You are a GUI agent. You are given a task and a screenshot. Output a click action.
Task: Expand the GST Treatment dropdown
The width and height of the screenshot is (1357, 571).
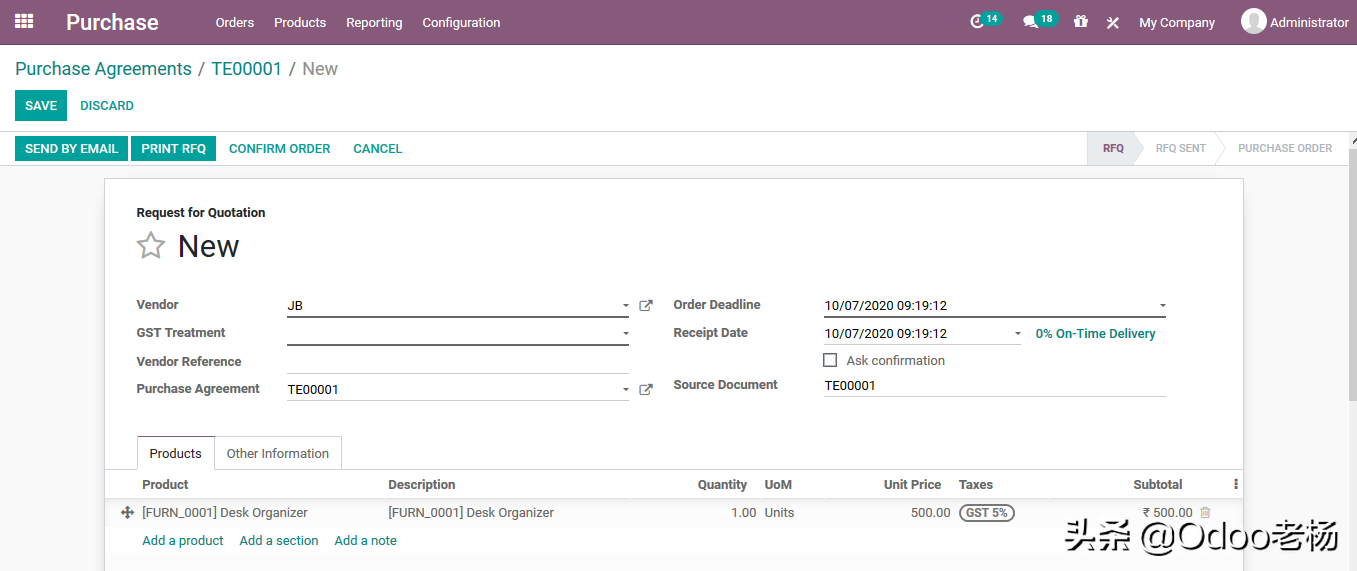tap(626, 334)
